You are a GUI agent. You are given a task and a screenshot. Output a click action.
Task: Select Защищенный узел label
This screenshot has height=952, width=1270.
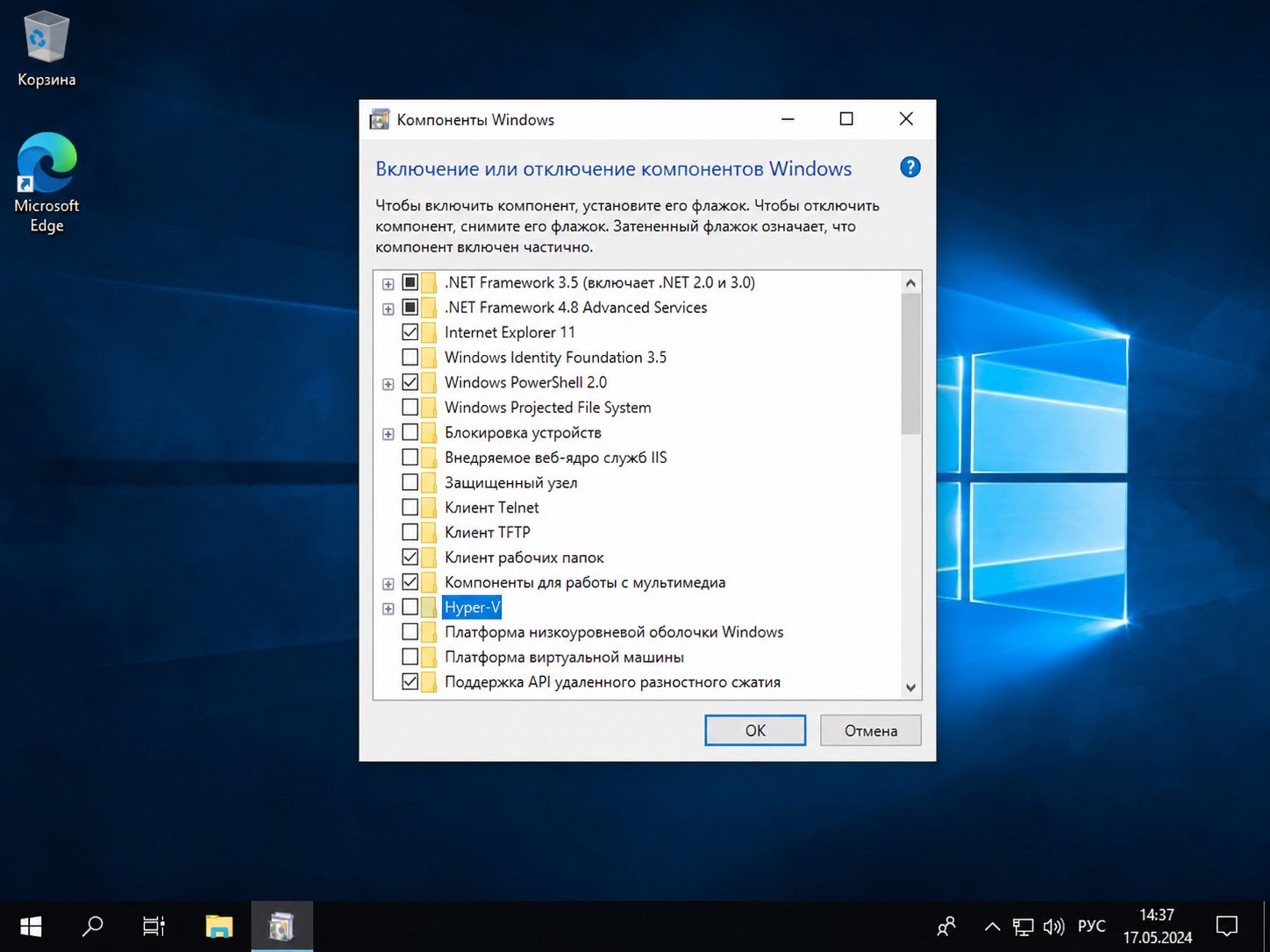(510, 482)
